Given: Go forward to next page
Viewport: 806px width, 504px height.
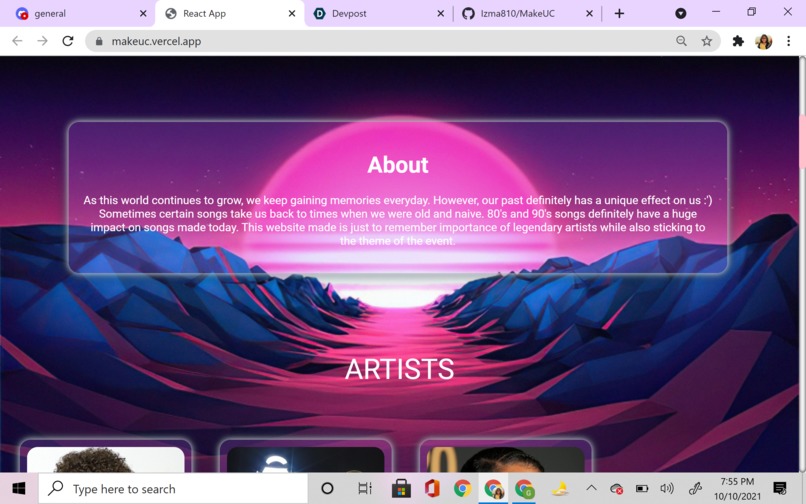Looking at the screenshot, I should [x=42, y=41].
